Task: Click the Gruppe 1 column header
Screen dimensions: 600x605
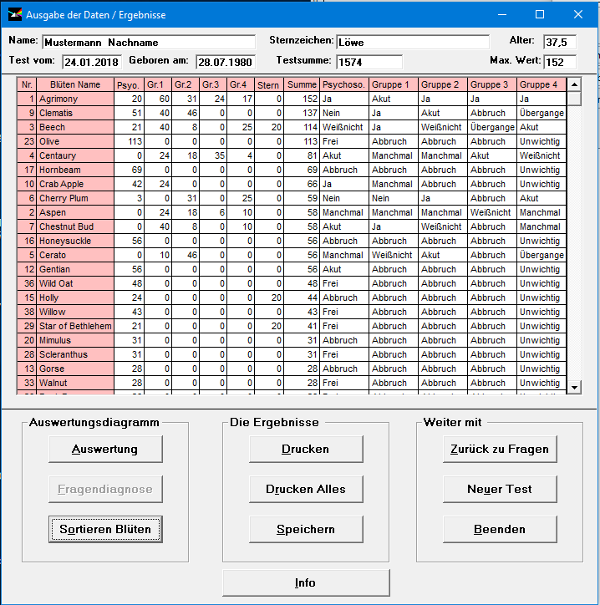Action: point(394,85)
